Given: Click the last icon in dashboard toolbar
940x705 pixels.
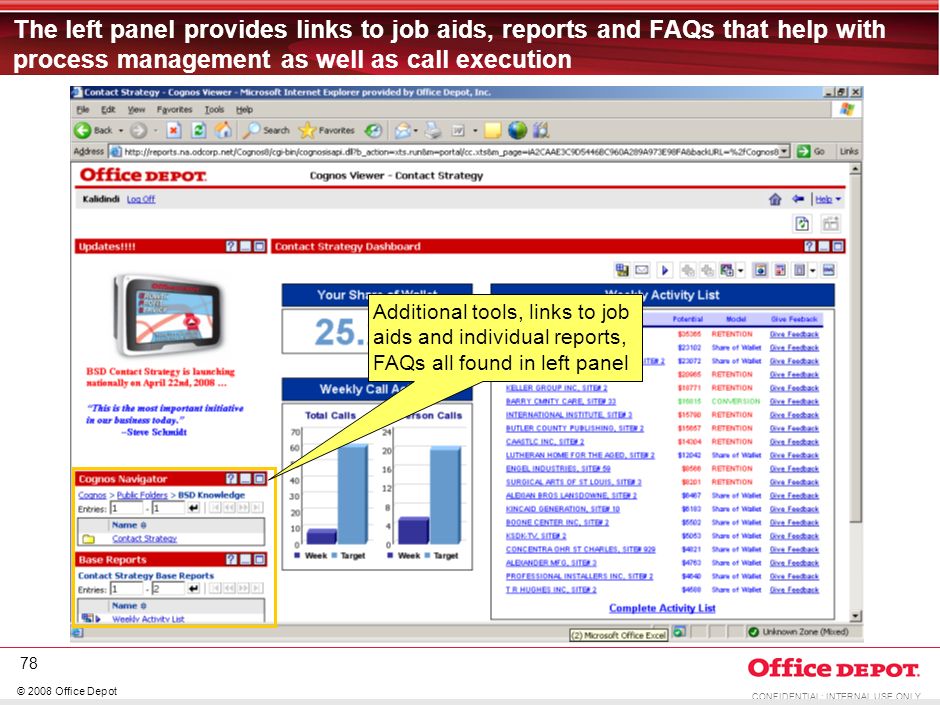Looking at the screenshot, I should [828, 270].
